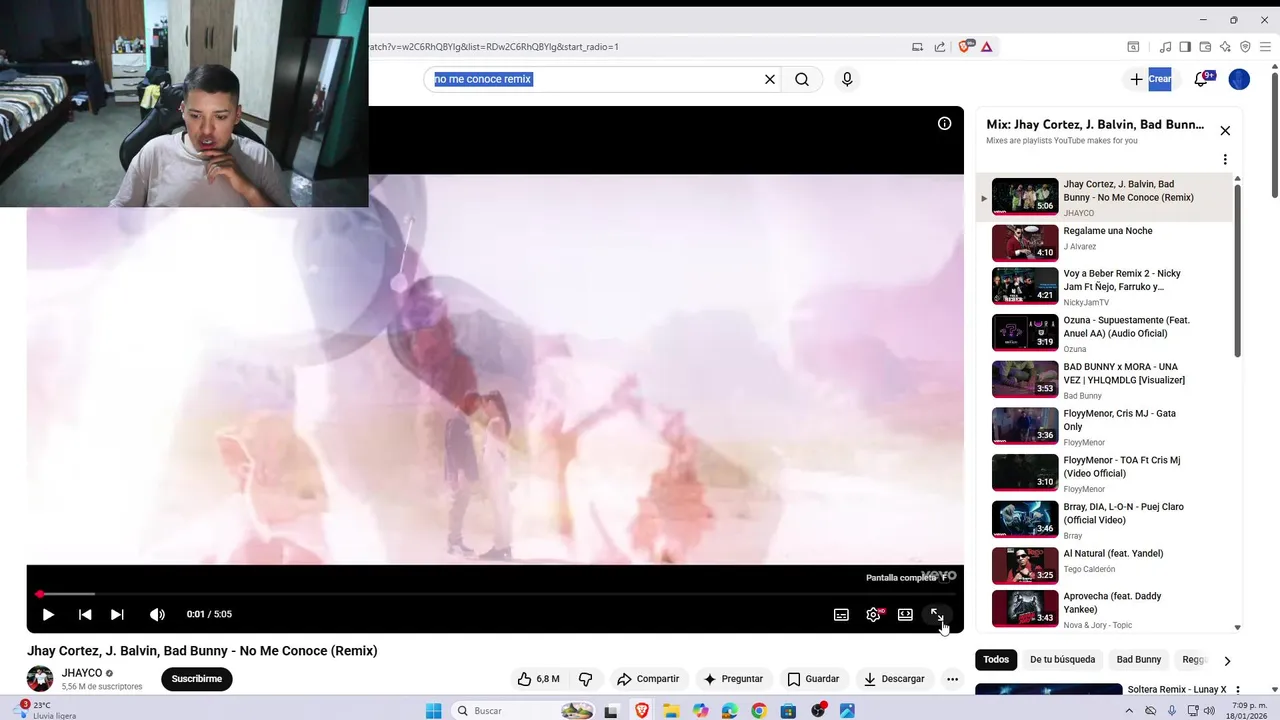This screenshot has height=720, width=1280.
Task: Like the video with 6,8 M likes
Action: click(538, 679)
